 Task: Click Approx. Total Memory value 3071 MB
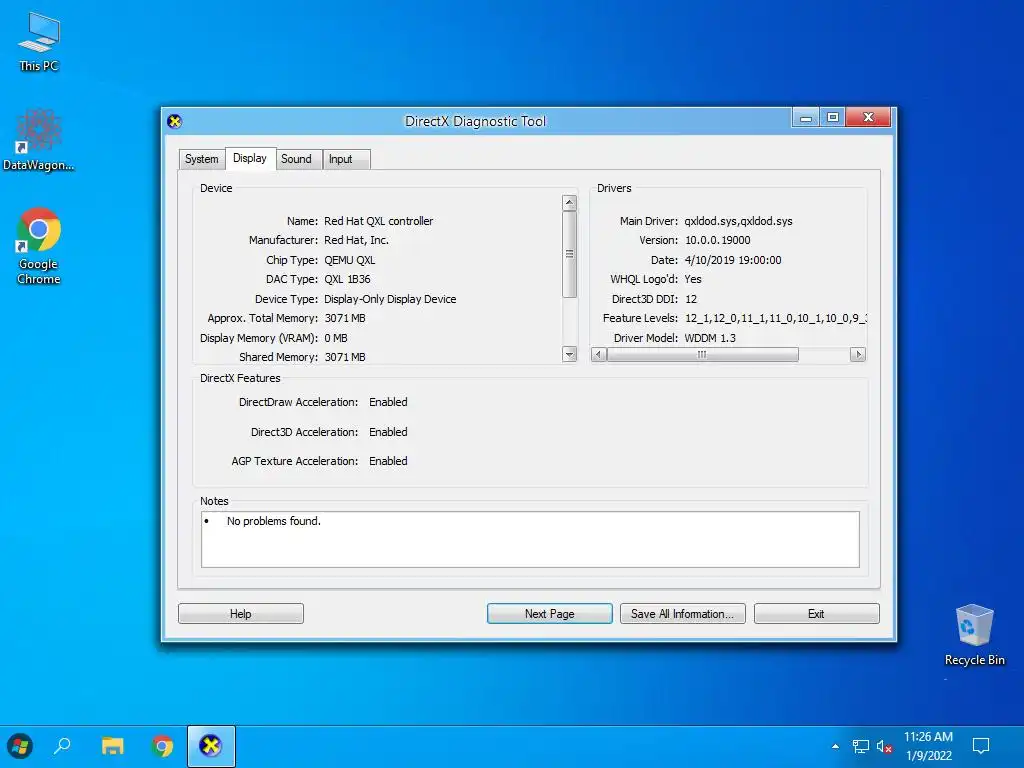point(345,318)
